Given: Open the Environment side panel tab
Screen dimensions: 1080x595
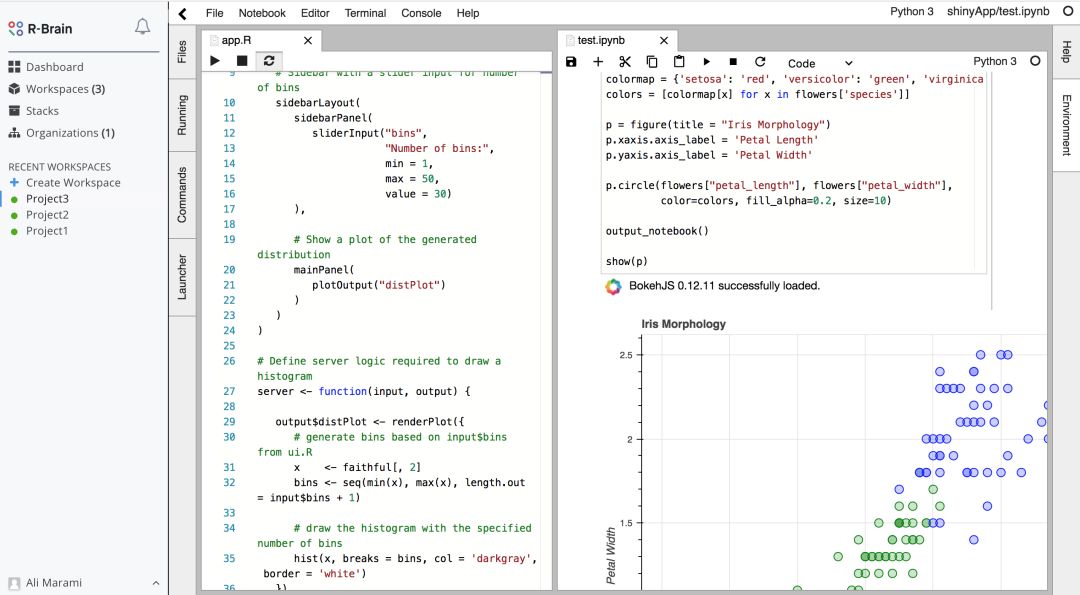Looking at the screenshot, I should pos(1066,125).
